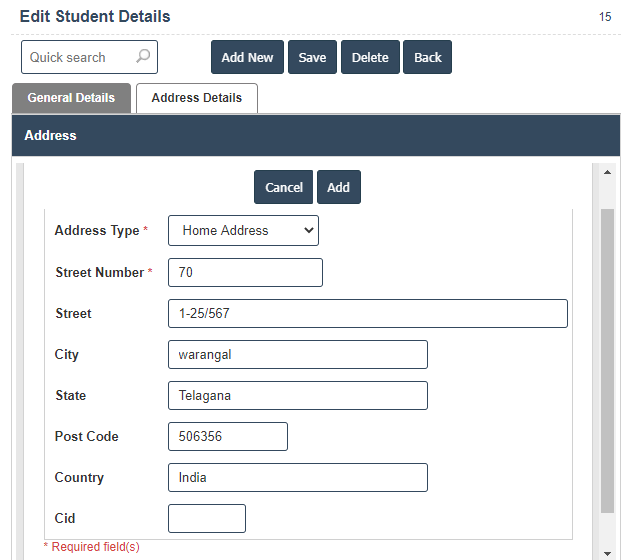Go Back using the Back button
634x560 pixels.
point(428,57)
